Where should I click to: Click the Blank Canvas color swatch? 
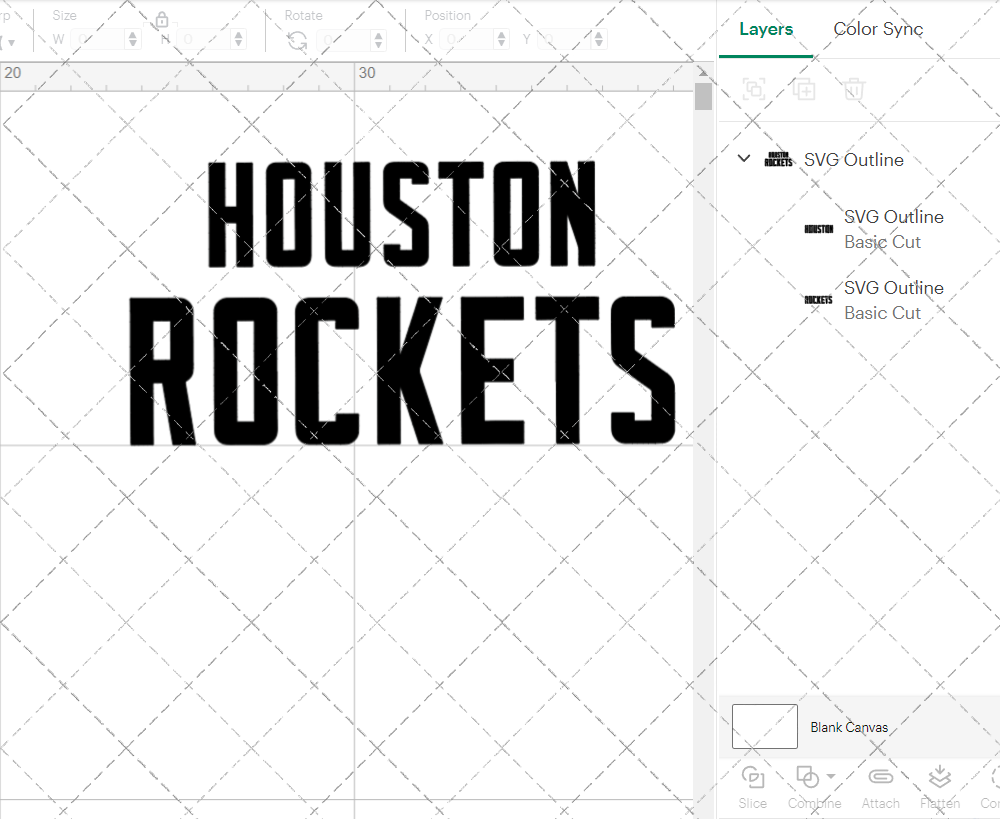[764, 727]
